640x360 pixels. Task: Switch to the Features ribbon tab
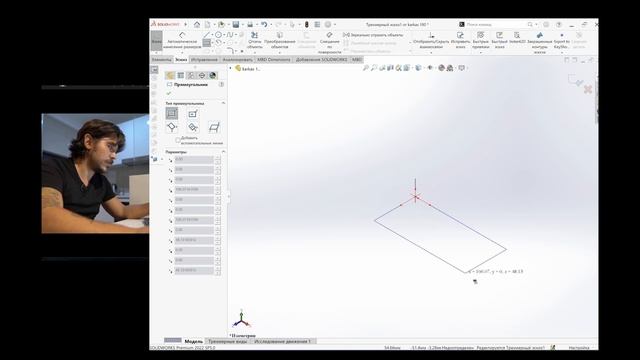[x=162, y=60]
